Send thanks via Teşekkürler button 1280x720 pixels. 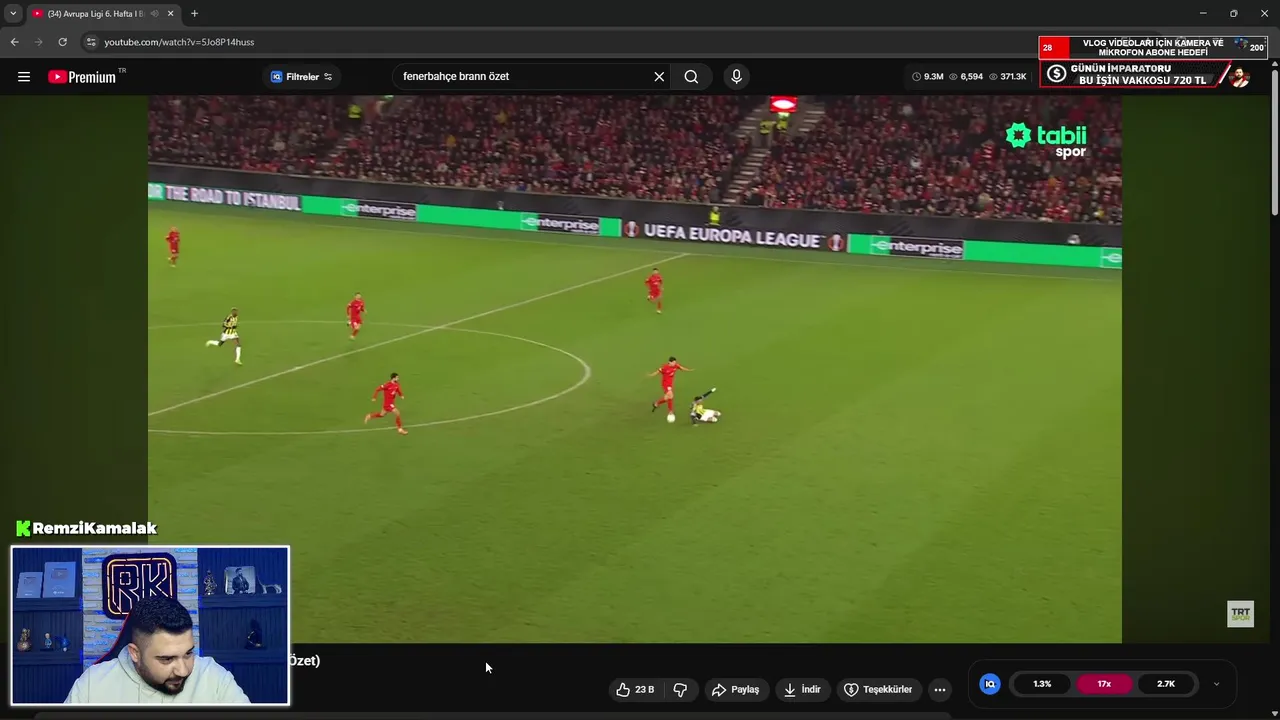coord(879,689)
